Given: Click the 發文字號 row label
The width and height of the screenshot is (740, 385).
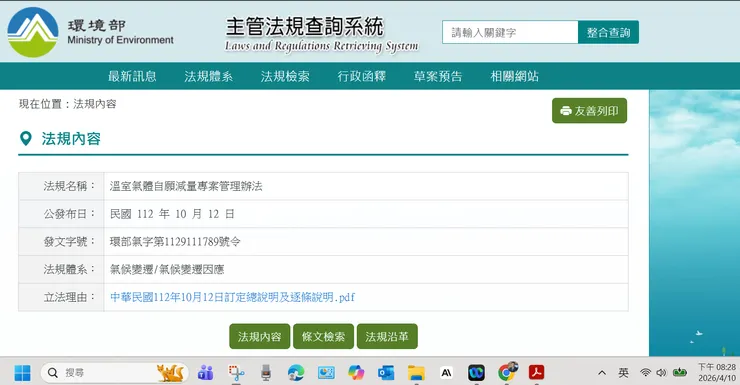Looking at the screenshot, I should (69, 242).
